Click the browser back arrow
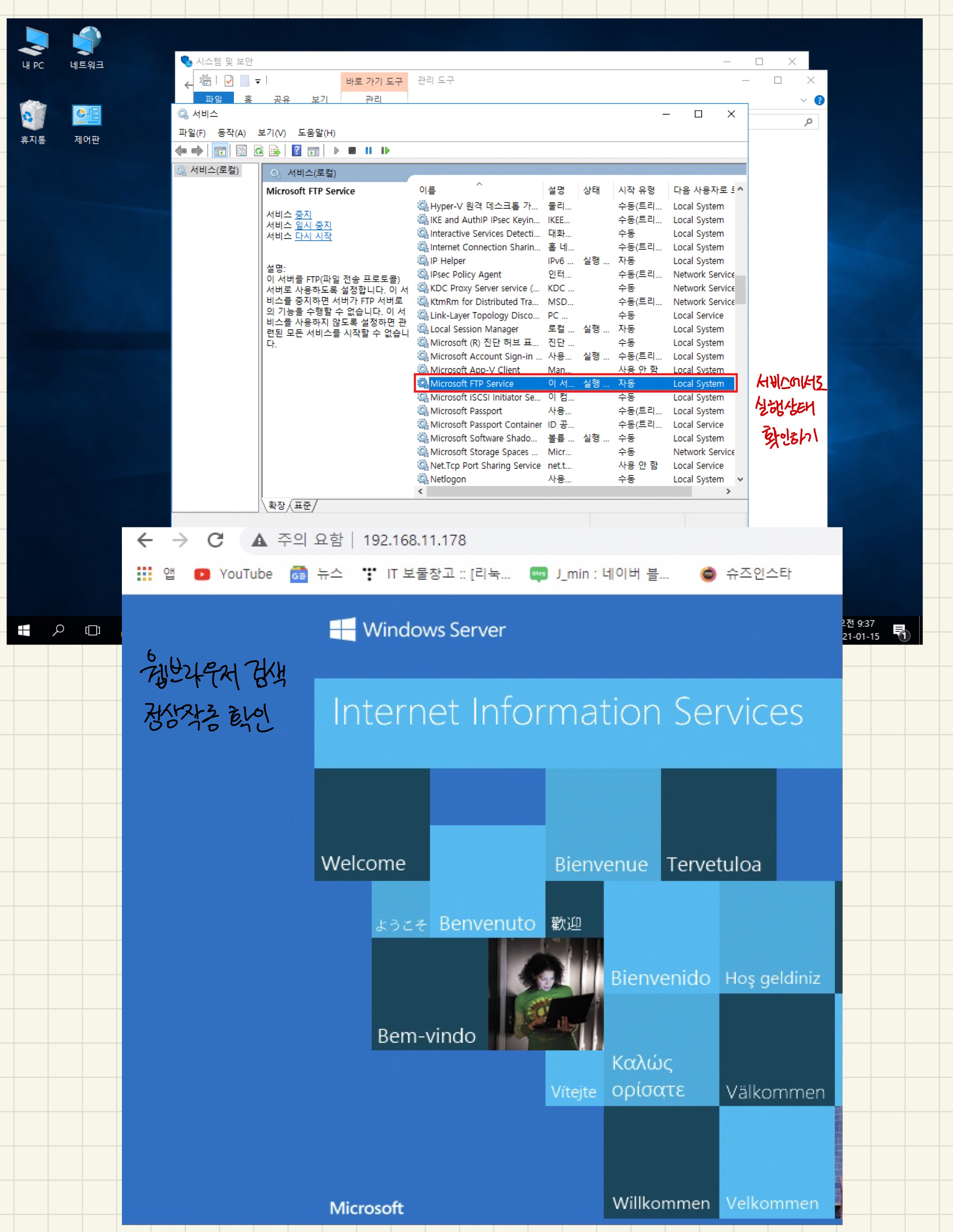Image resolution: width=953 pixels, height=1232 pixels. [145, 540]
